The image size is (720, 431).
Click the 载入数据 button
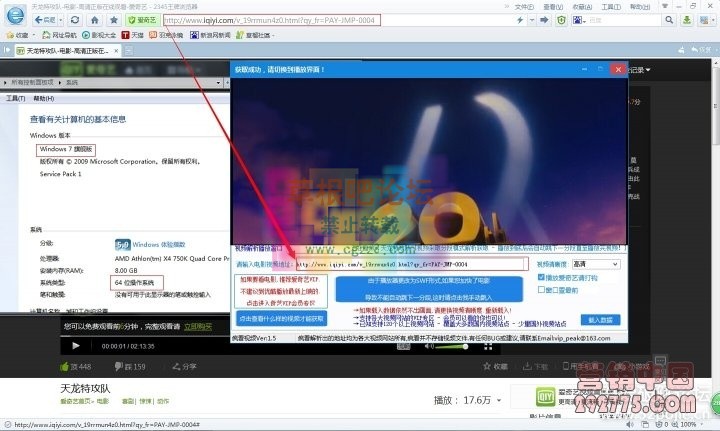pyautogui.click(x=600, y=319)
